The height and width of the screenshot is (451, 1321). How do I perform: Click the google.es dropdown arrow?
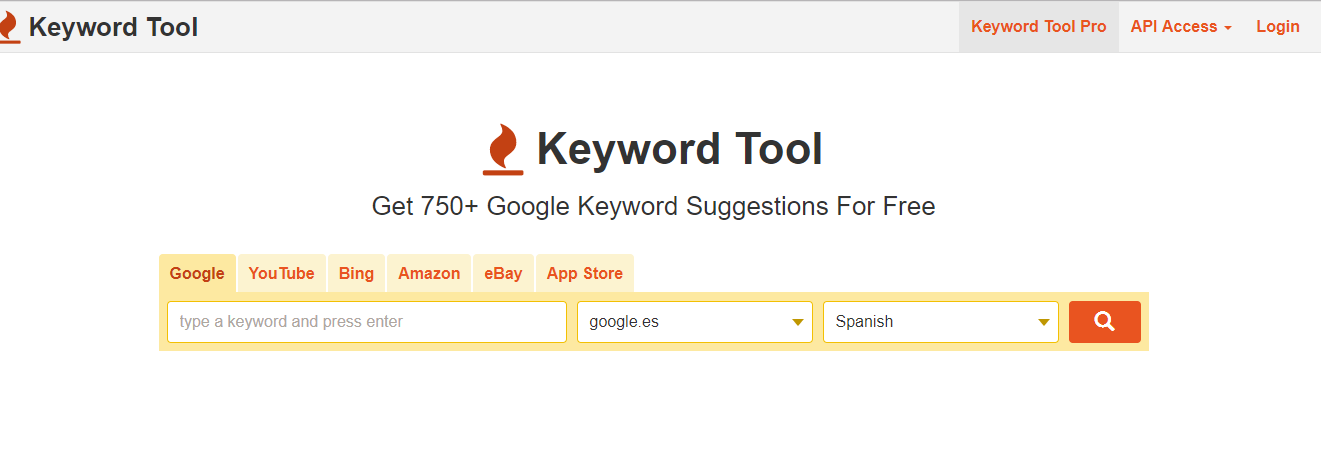point(797,322)
